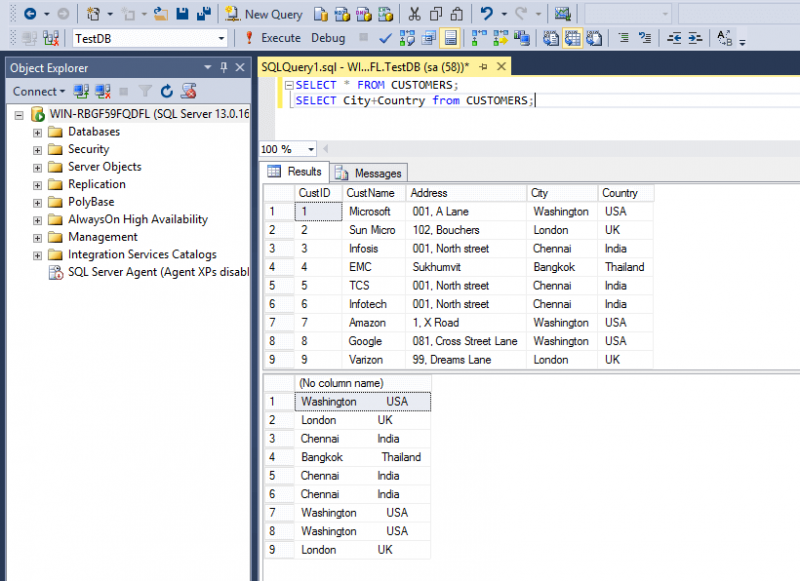
Task: Refresh the Object Explorer
Action: (167, 91)
